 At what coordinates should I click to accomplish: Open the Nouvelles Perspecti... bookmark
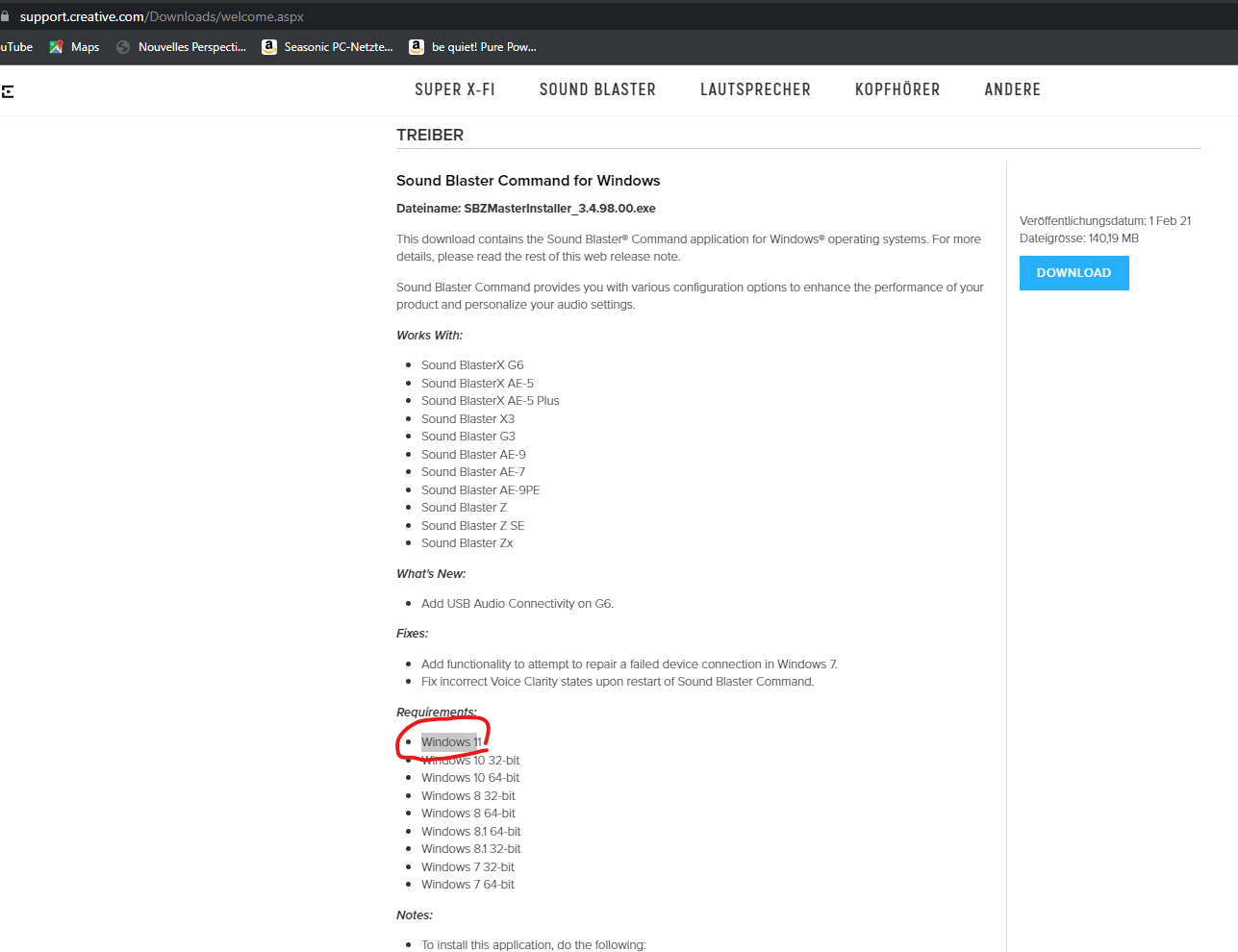click(x=181, y=47)
